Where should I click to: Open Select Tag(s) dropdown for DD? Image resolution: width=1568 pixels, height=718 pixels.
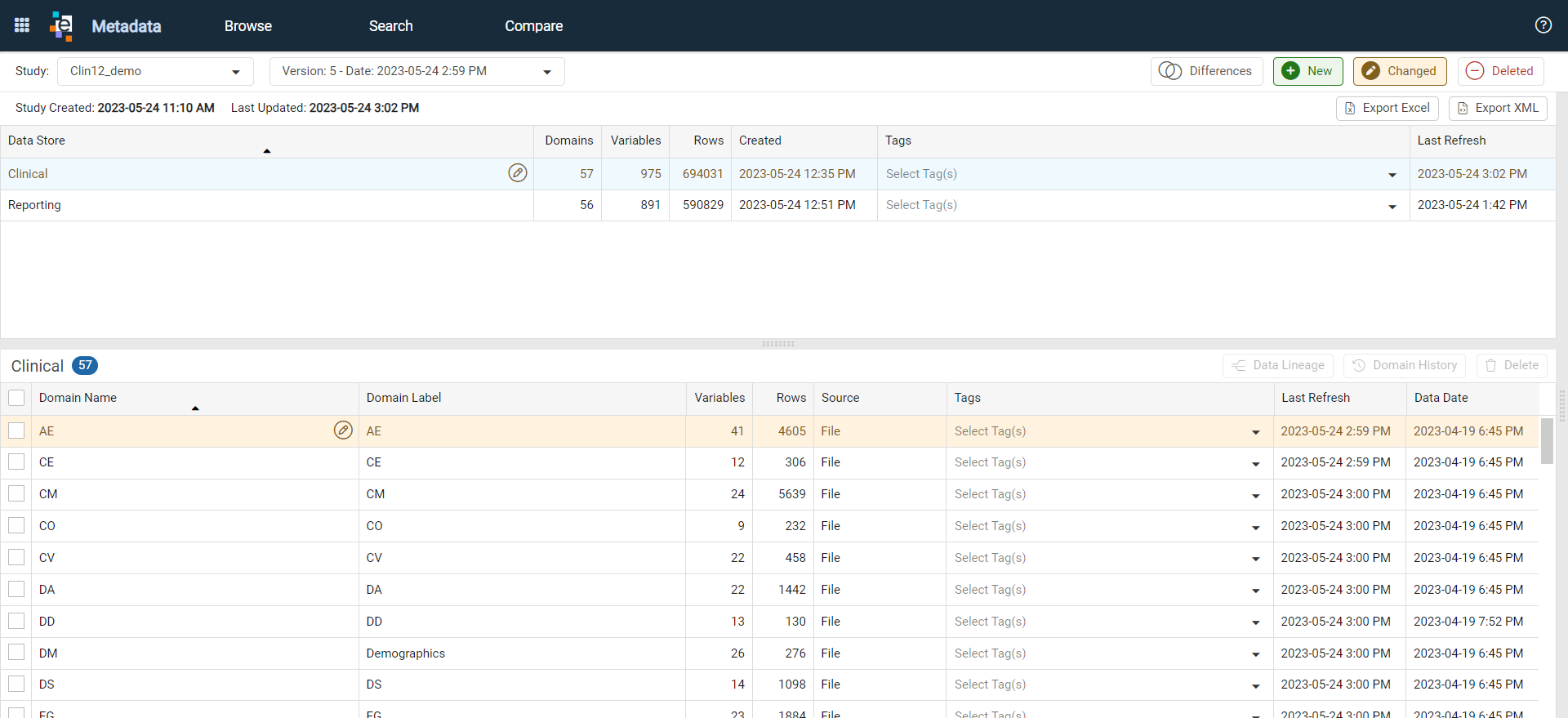[x=1108, y=622]
